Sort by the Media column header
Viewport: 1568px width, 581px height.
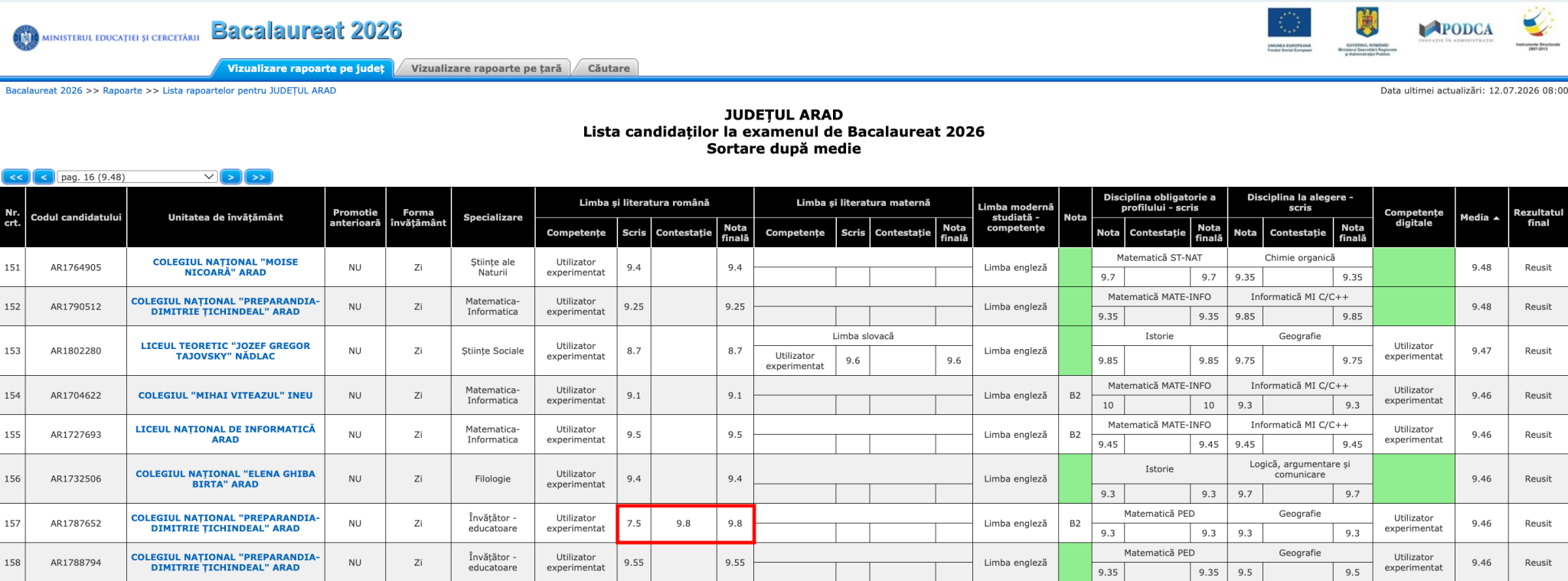pos(1479,217)
